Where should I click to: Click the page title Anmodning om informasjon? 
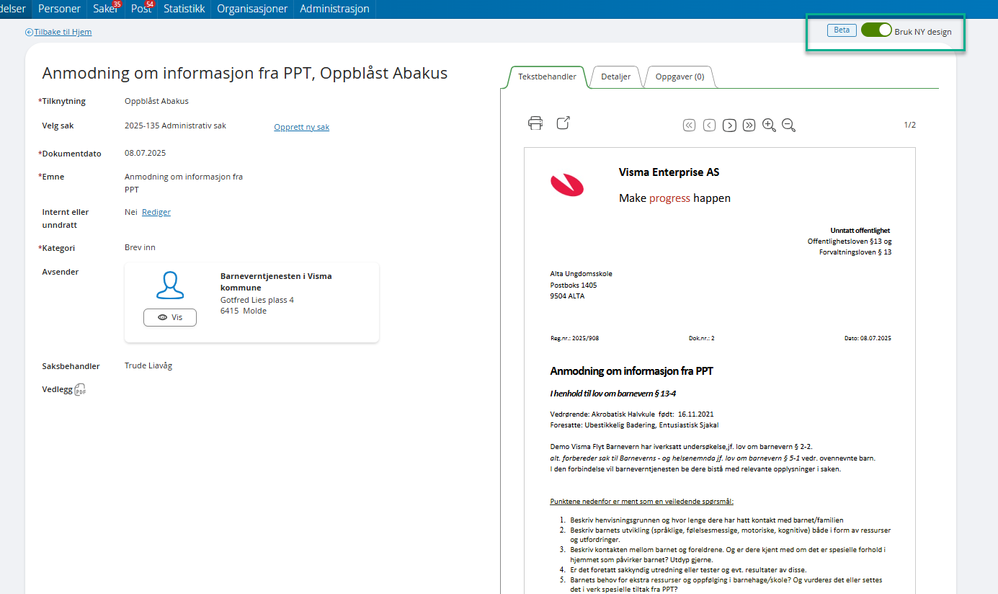coord(244,73)
